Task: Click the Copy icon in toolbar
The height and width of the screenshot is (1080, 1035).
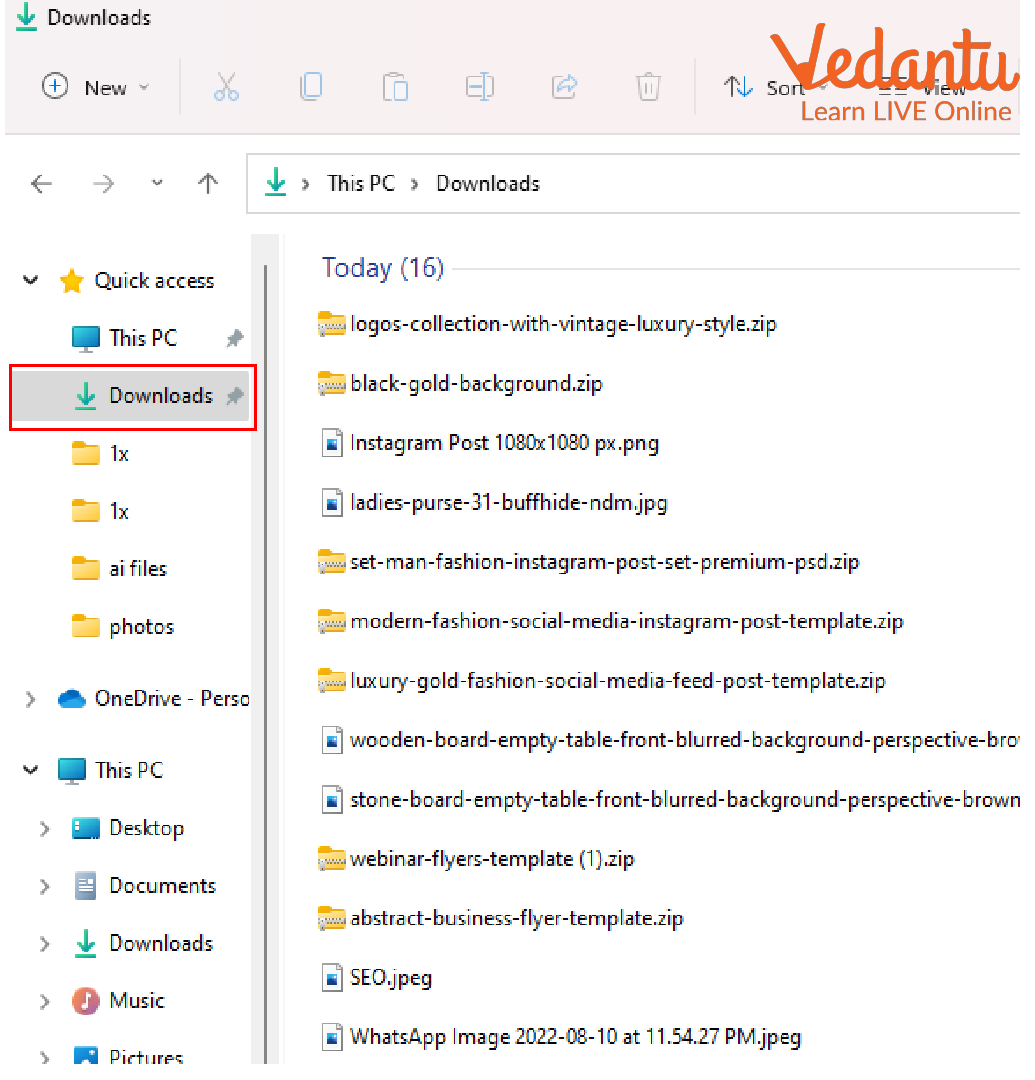Action: (311, 88)
